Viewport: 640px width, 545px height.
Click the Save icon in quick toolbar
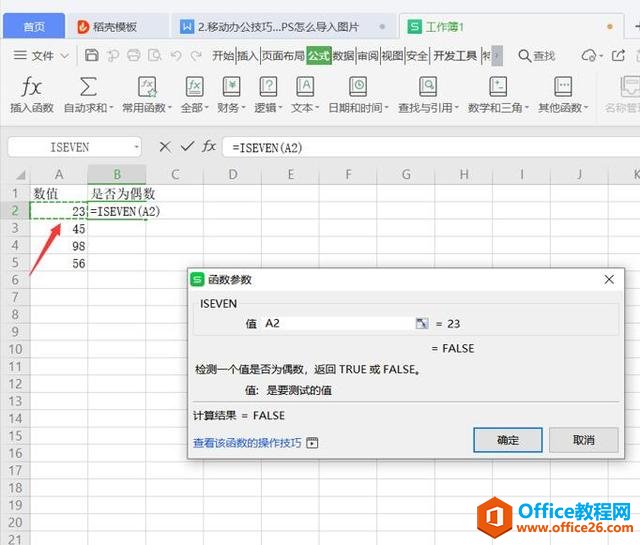pyautogui.click(x=91, y=55)
